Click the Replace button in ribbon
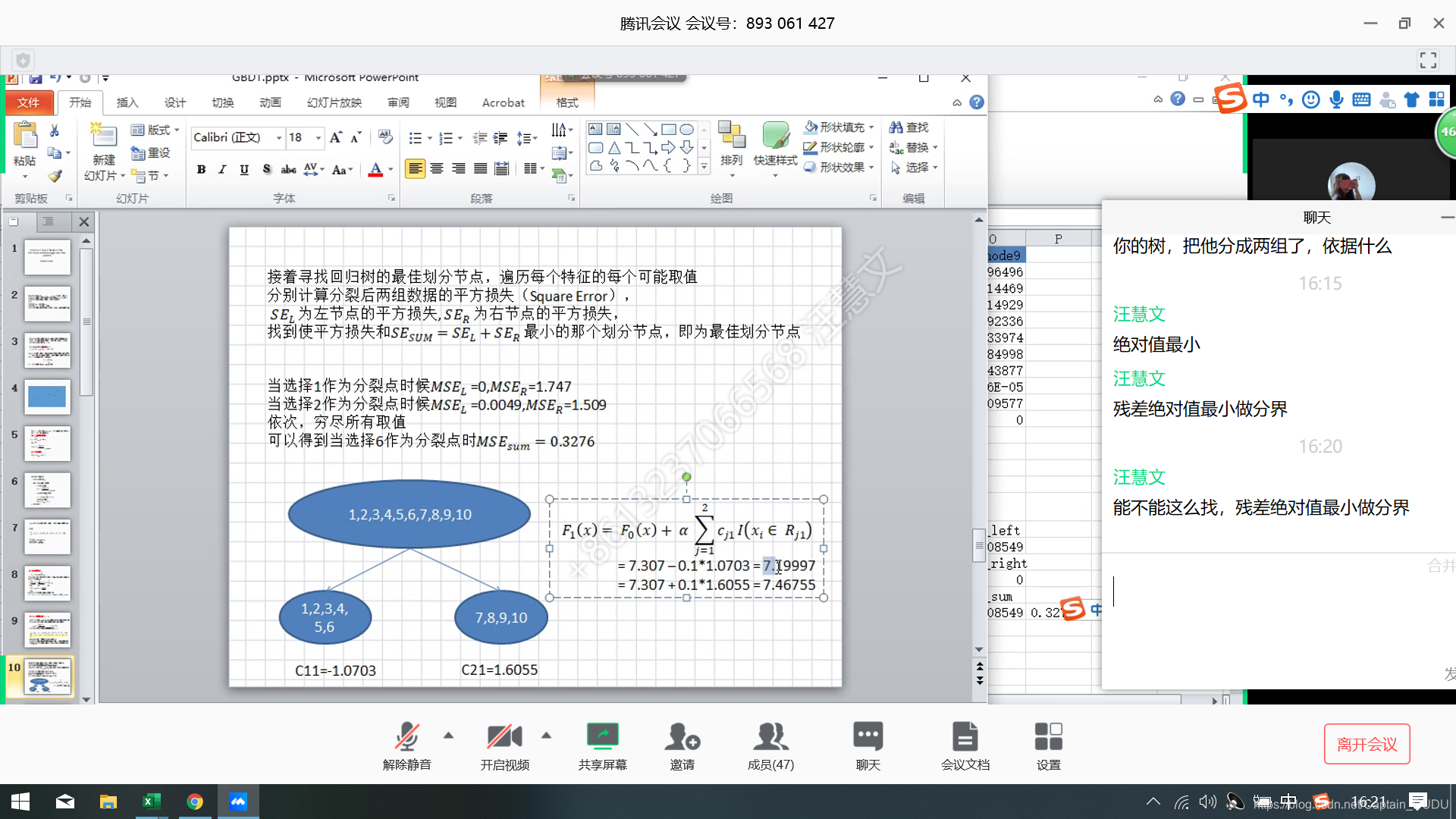The width and height of the screenshot is (1456, 819). (914, 147)
